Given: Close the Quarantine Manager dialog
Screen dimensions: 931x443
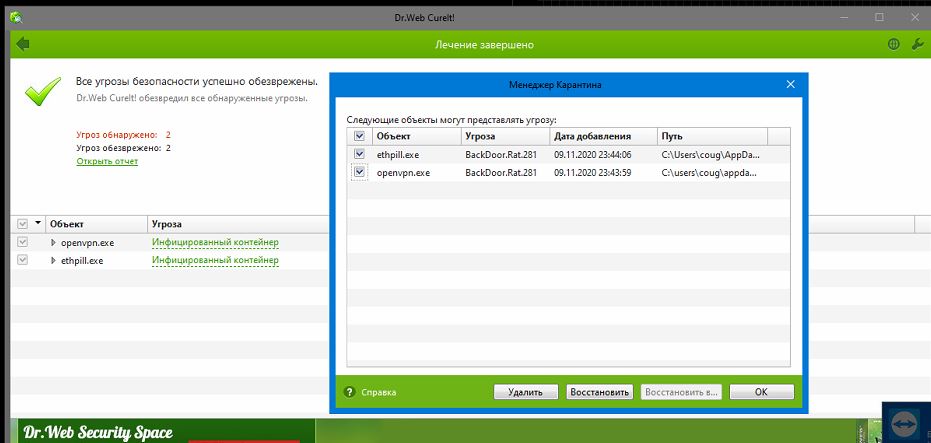Looking at the screenshot, I should (790, 84).
